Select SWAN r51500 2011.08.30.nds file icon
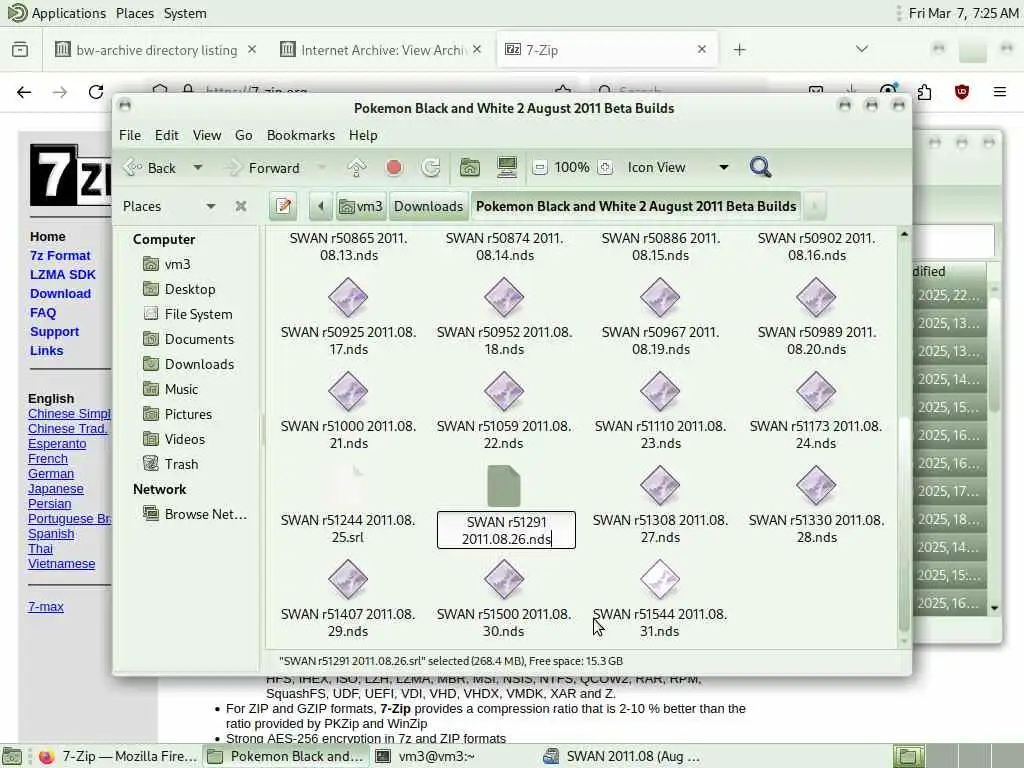The image size is (1024, 768). point(504,579)
